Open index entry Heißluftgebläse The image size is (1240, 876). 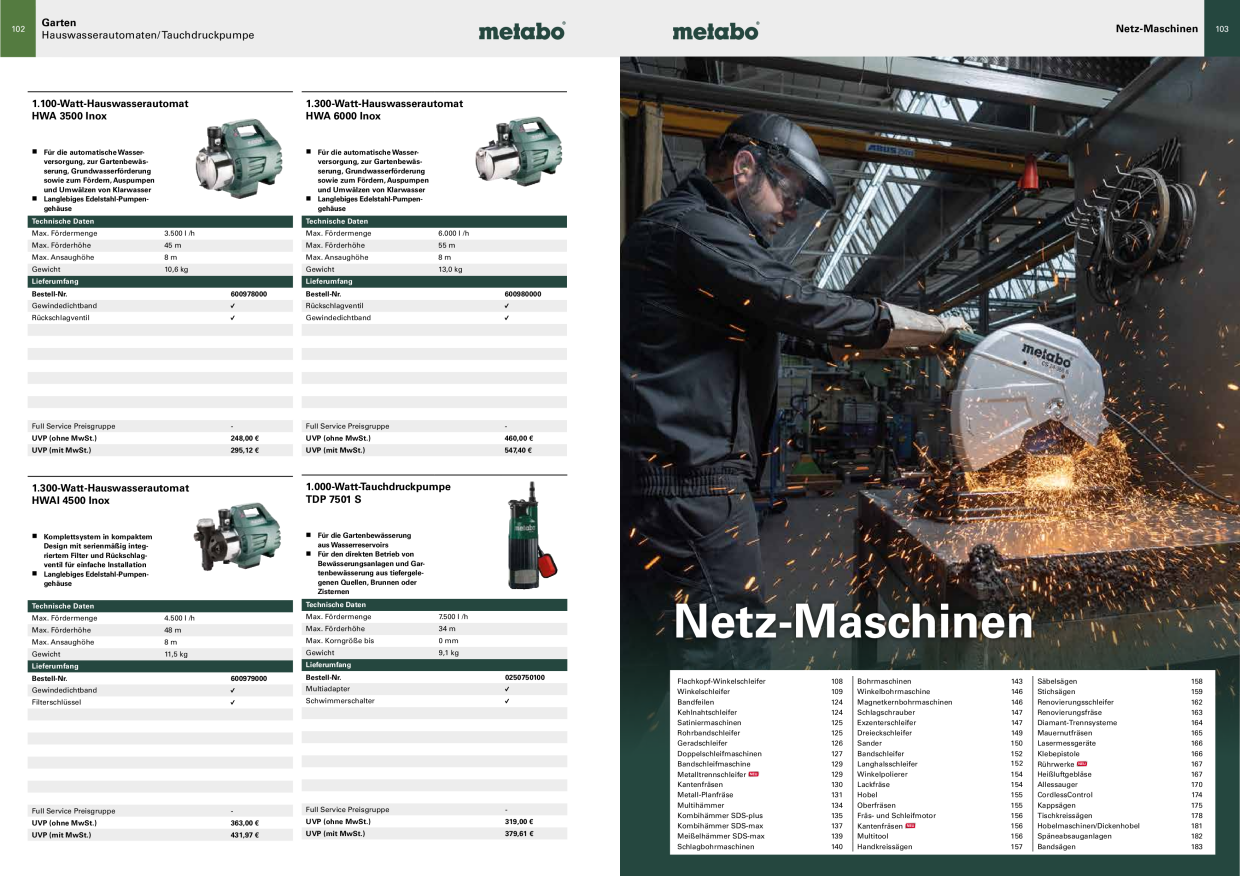click(x=1064, y=774)
